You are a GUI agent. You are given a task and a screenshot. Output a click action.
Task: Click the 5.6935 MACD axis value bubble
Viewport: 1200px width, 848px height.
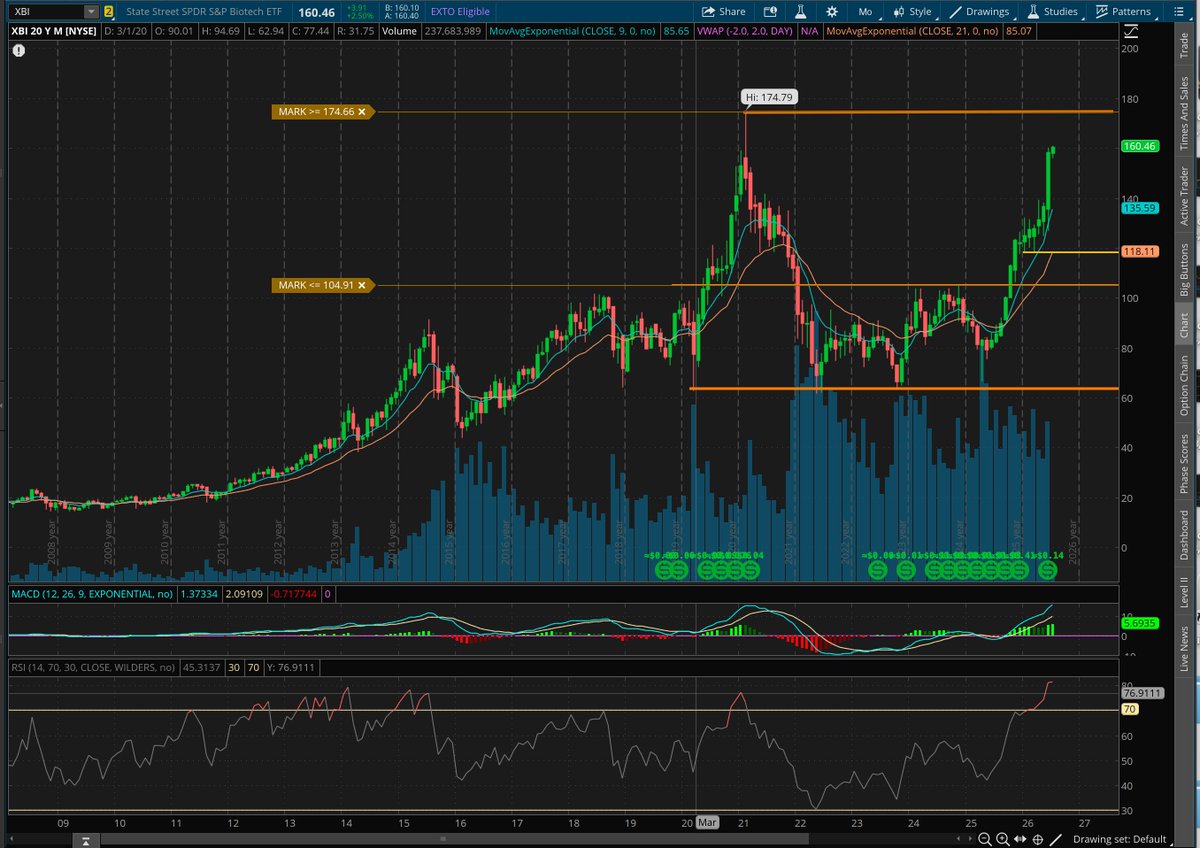pos(1139,621)
